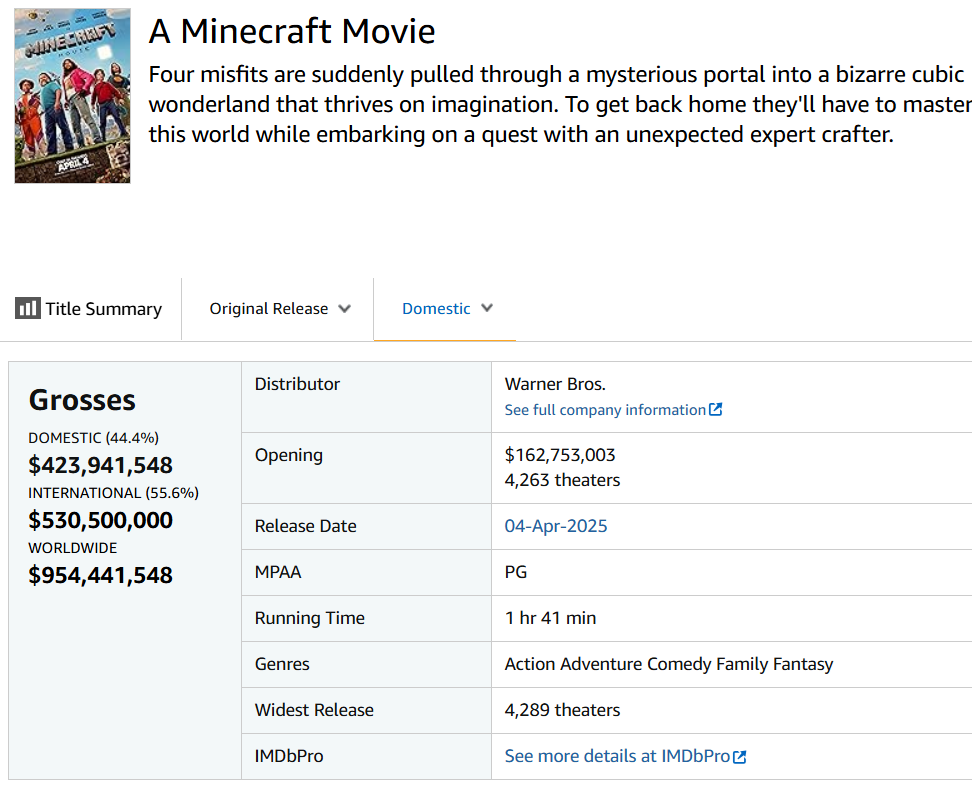The height and width of the screenshot is (793, 972).
Task: Click the Distributor row label
Action: click(298, 384)
